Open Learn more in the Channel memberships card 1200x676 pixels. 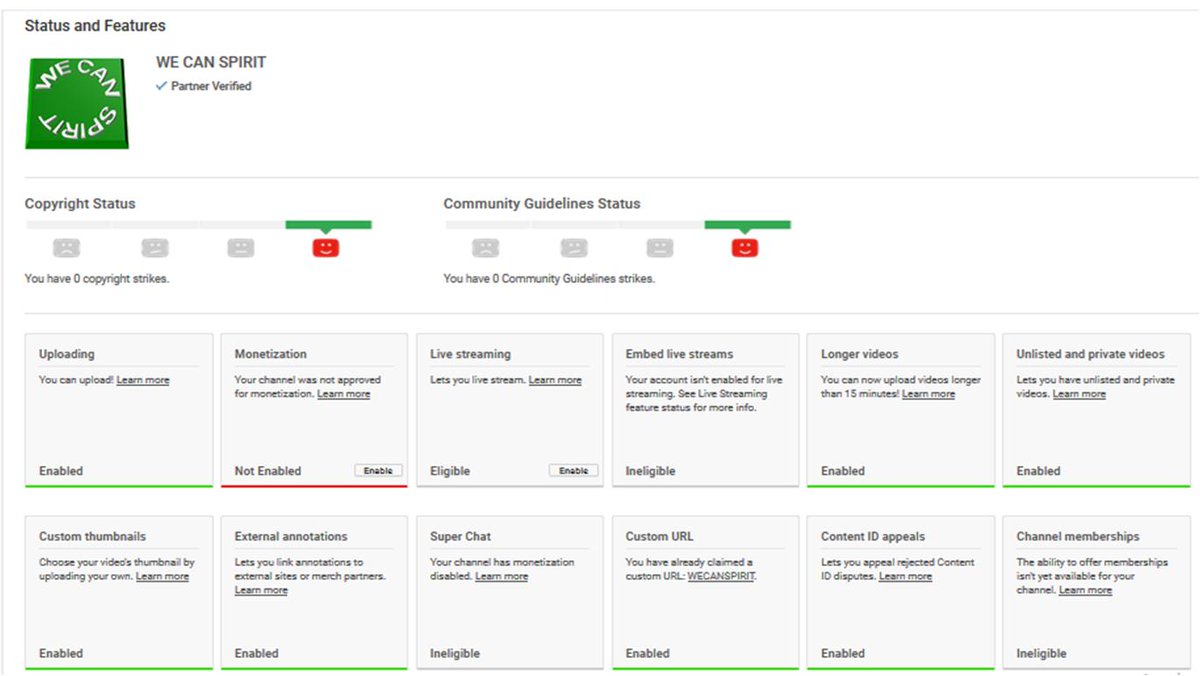(1085, 590)
